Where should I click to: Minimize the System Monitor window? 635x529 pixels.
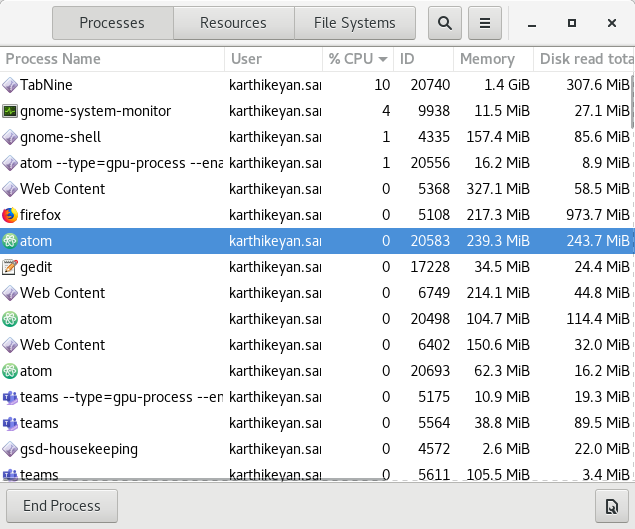click(532, 24)
